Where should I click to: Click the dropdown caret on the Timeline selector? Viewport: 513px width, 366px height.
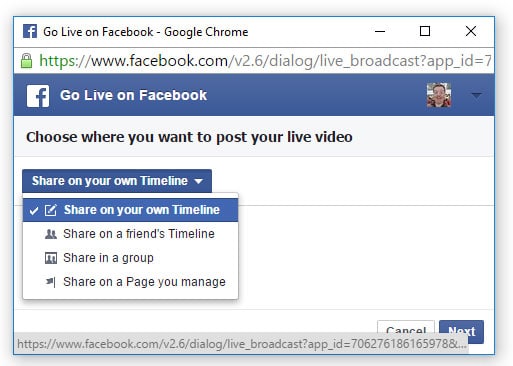click(x=199, y=181)
